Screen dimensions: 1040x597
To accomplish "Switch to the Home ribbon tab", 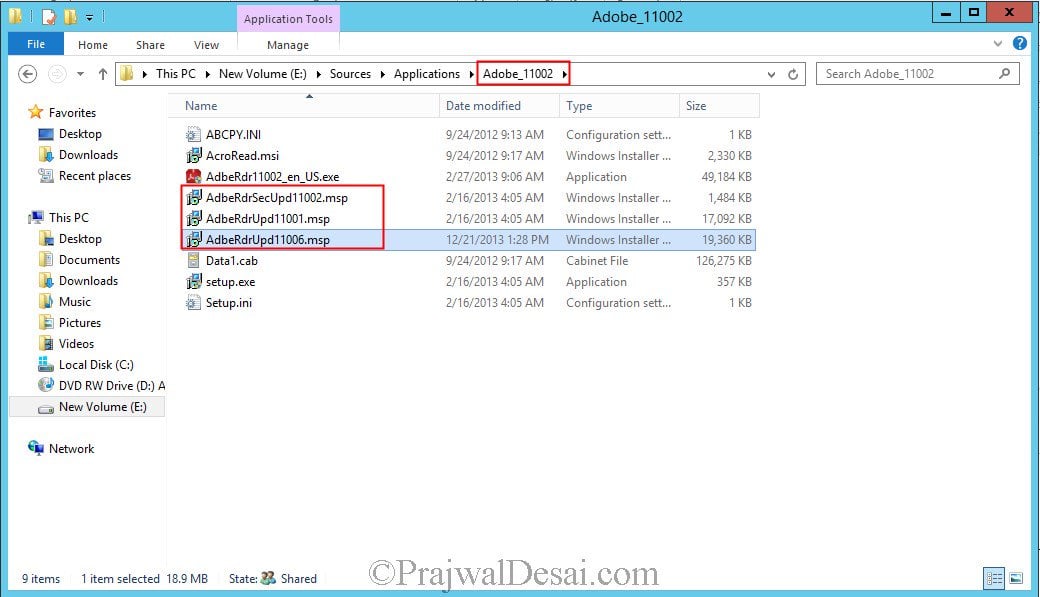I will (93, 44).
